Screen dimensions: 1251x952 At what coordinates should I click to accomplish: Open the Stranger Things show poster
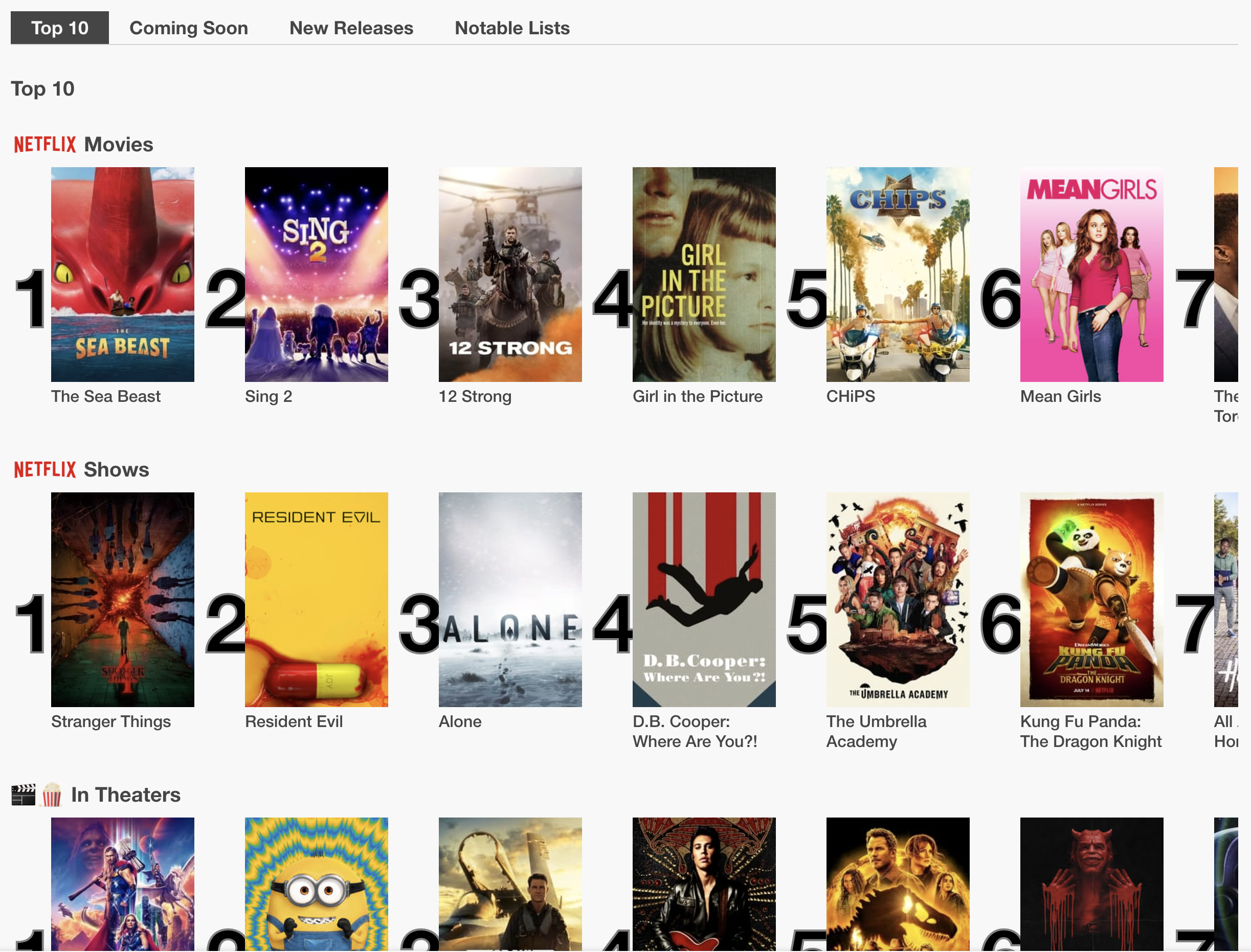coord(122,599)
